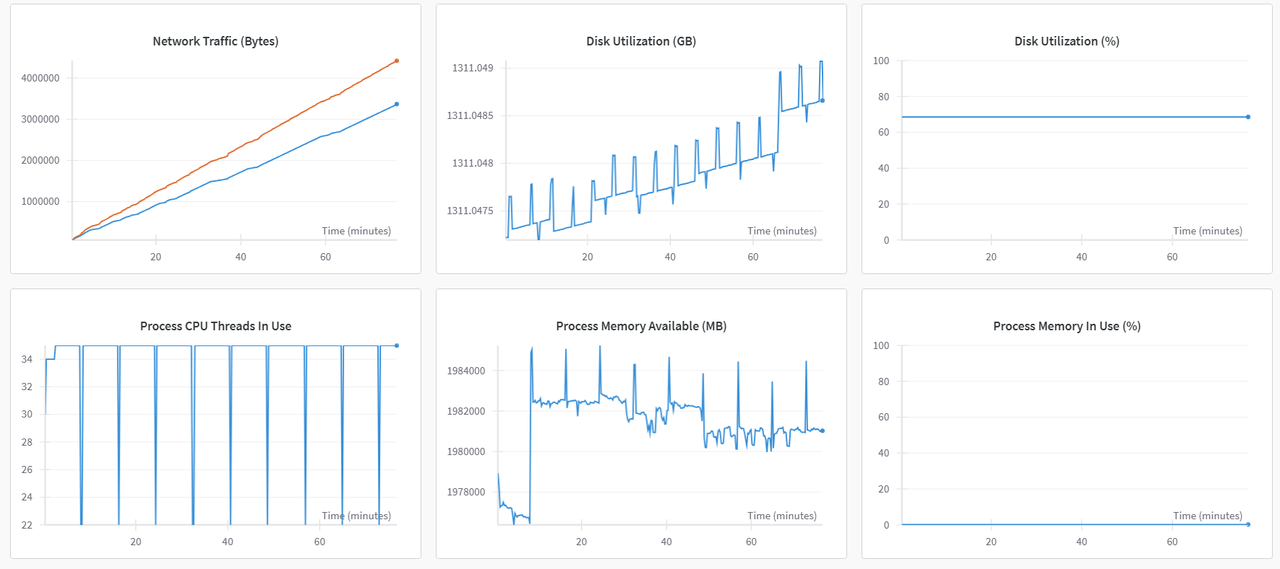Click the blue end point in Network Traffic
This screenshot has height=569, width=1280.
[397, 104]
